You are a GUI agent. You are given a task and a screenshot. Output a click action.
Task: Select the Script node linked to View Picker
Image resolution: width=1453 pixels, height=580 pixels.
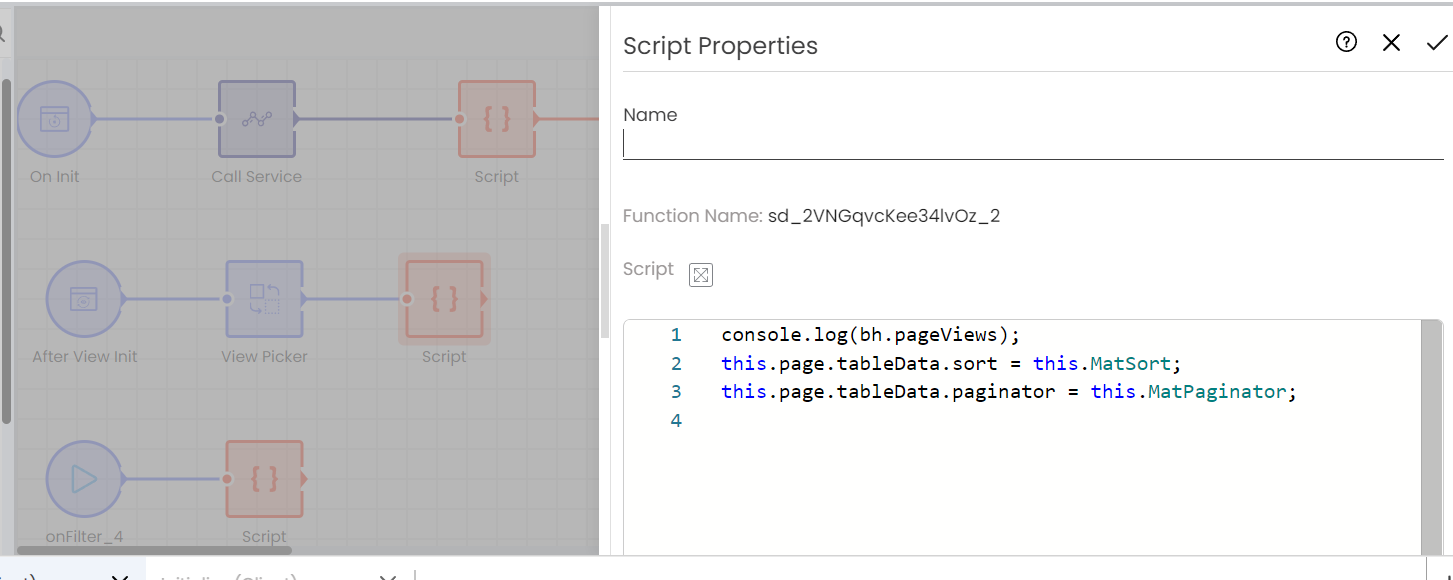444,299
